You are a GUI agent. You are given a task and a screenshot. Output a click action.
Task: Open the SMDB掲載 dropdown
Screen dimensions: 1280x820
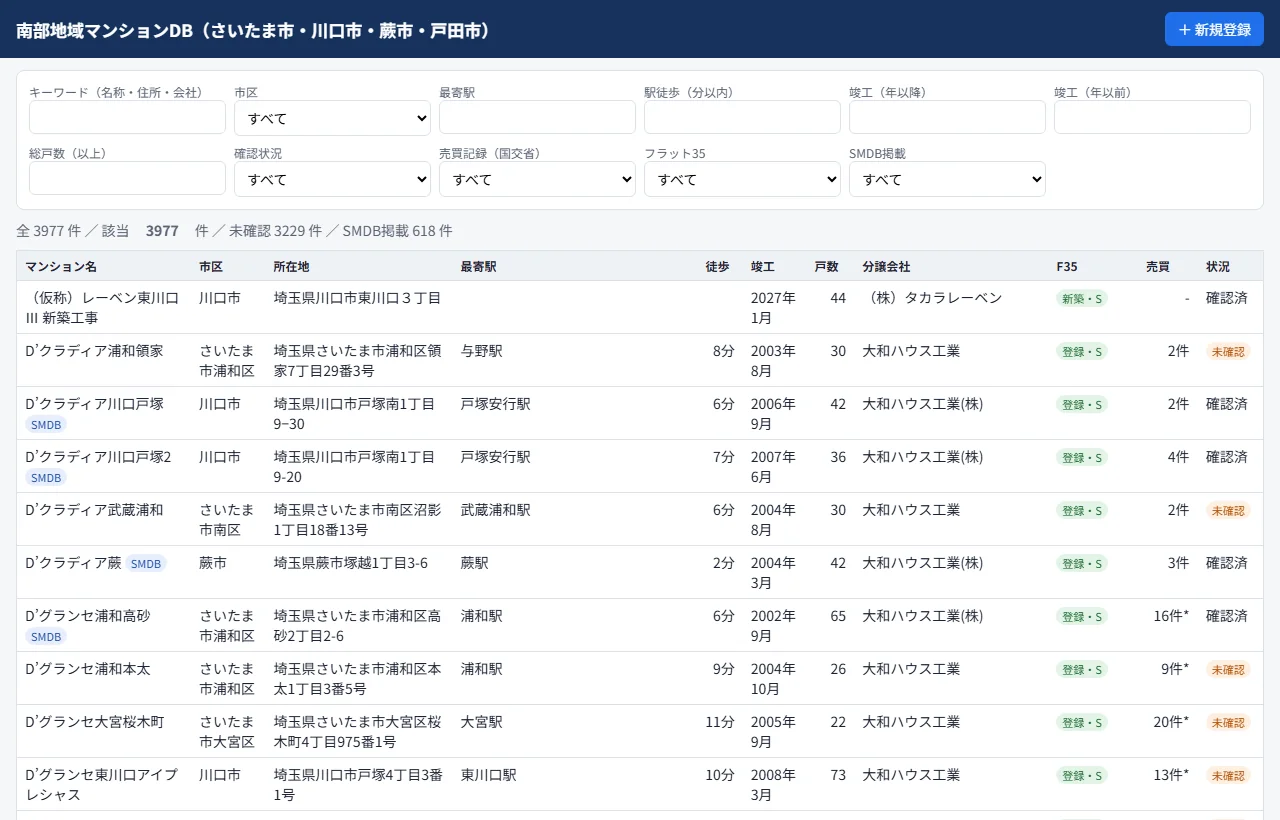[x=947, y=179]
